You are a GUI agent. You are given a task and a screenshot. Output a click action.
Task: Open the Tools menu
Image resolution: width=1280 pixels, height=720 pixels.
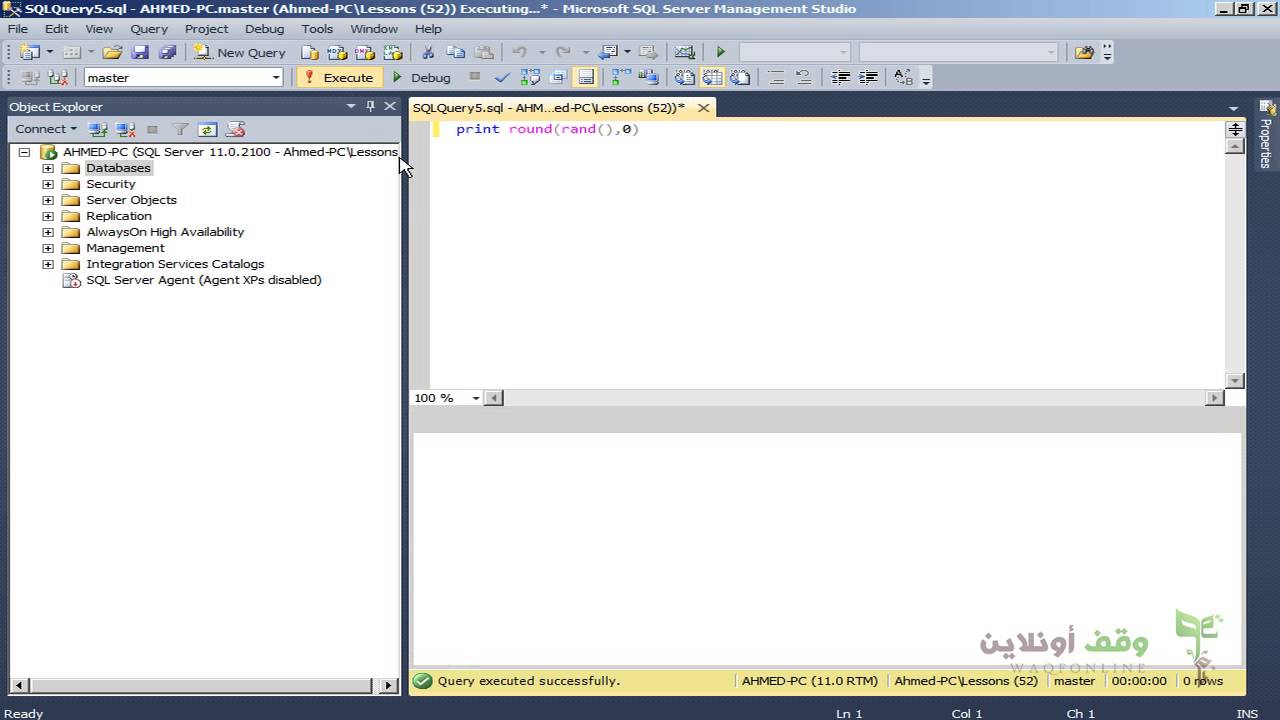(x=317, y=29)
